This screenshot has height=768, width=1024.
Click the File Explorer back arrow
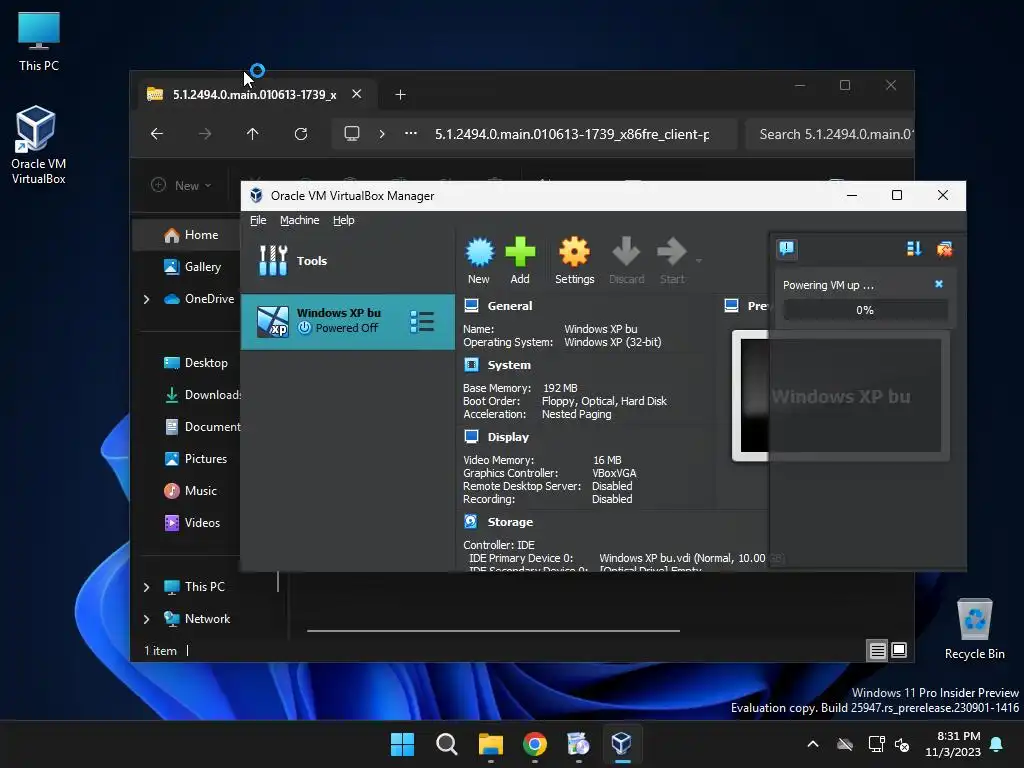[157, 134]
